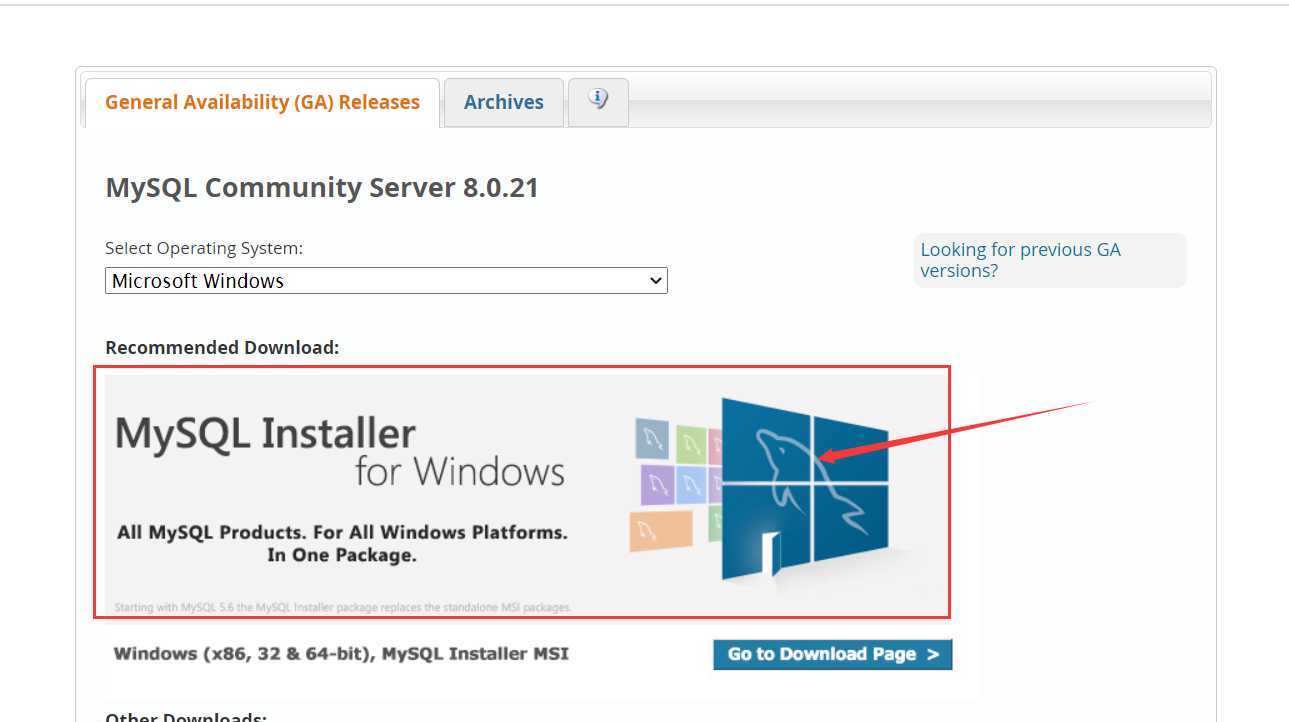Screen dimensions: 1289x722
Task: Click the Select Operating System label
Action: point(204,248)
